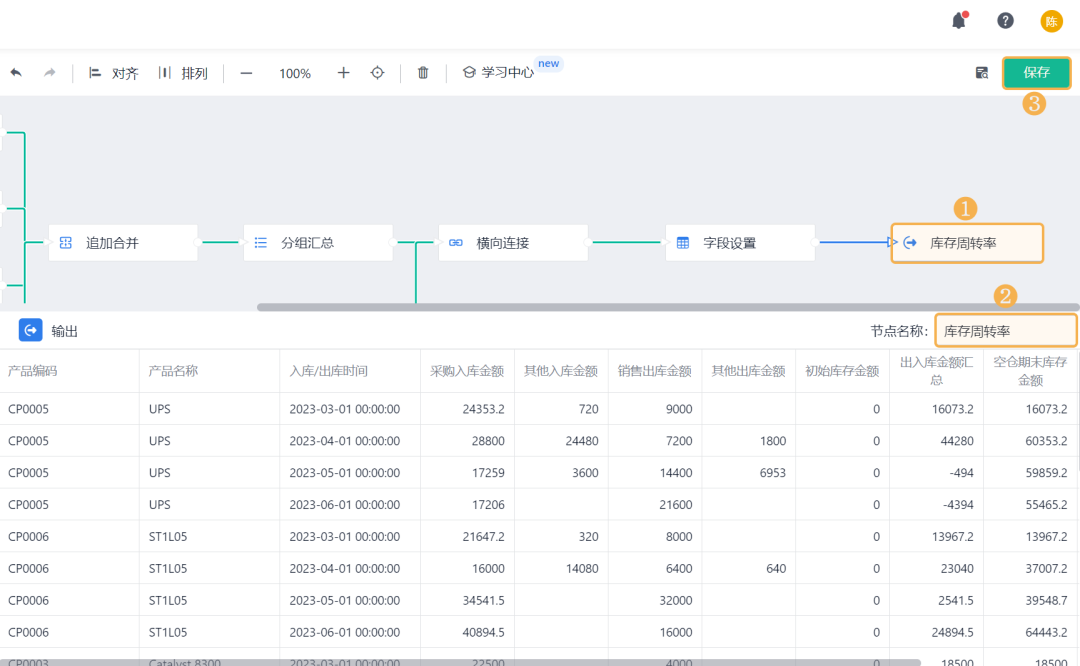Click the preview icon beside 保存
Screen dimensions: 1080x666
pyautogui.click(x=982, y=73)
